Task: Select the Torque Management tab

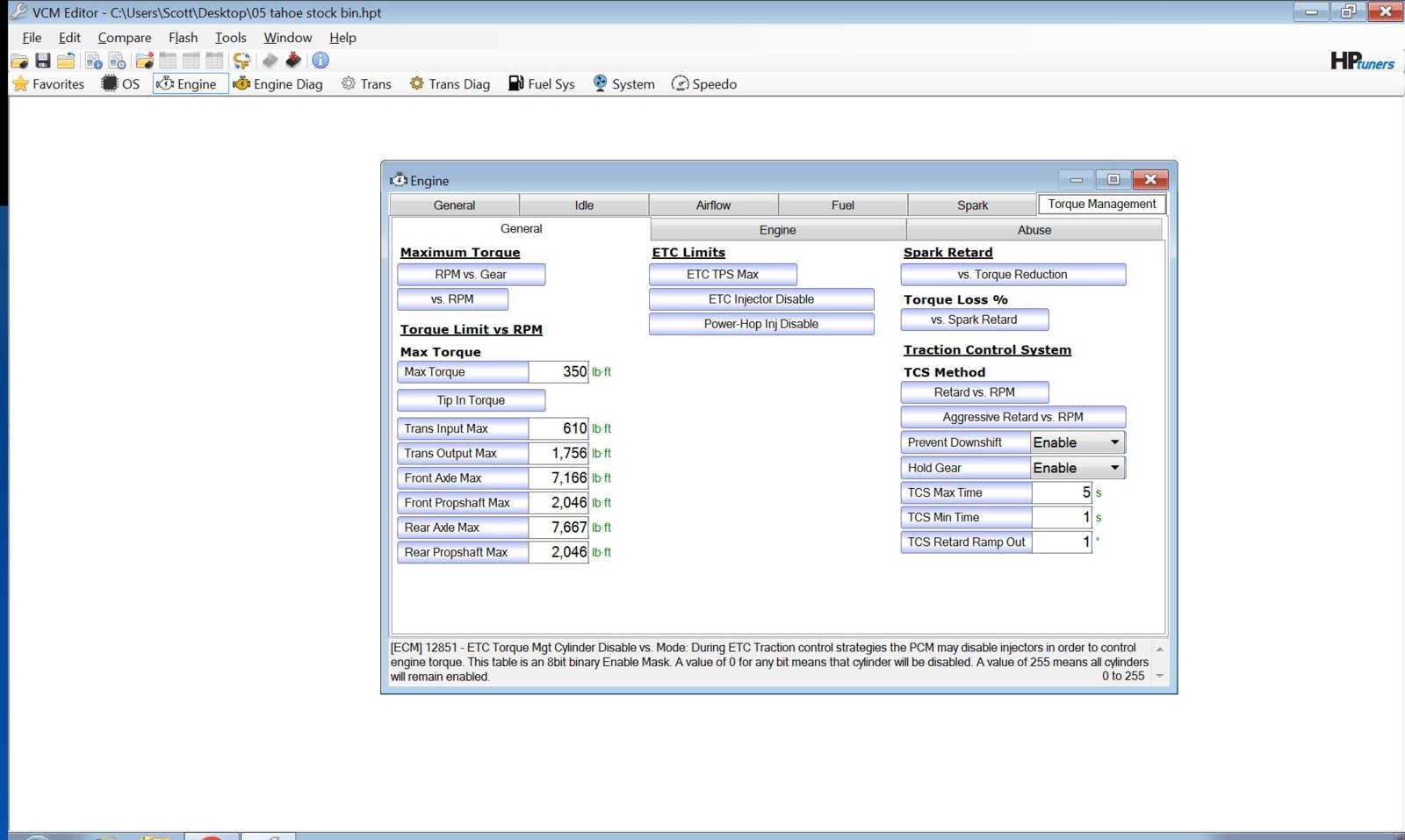Action: point(1102,204)
